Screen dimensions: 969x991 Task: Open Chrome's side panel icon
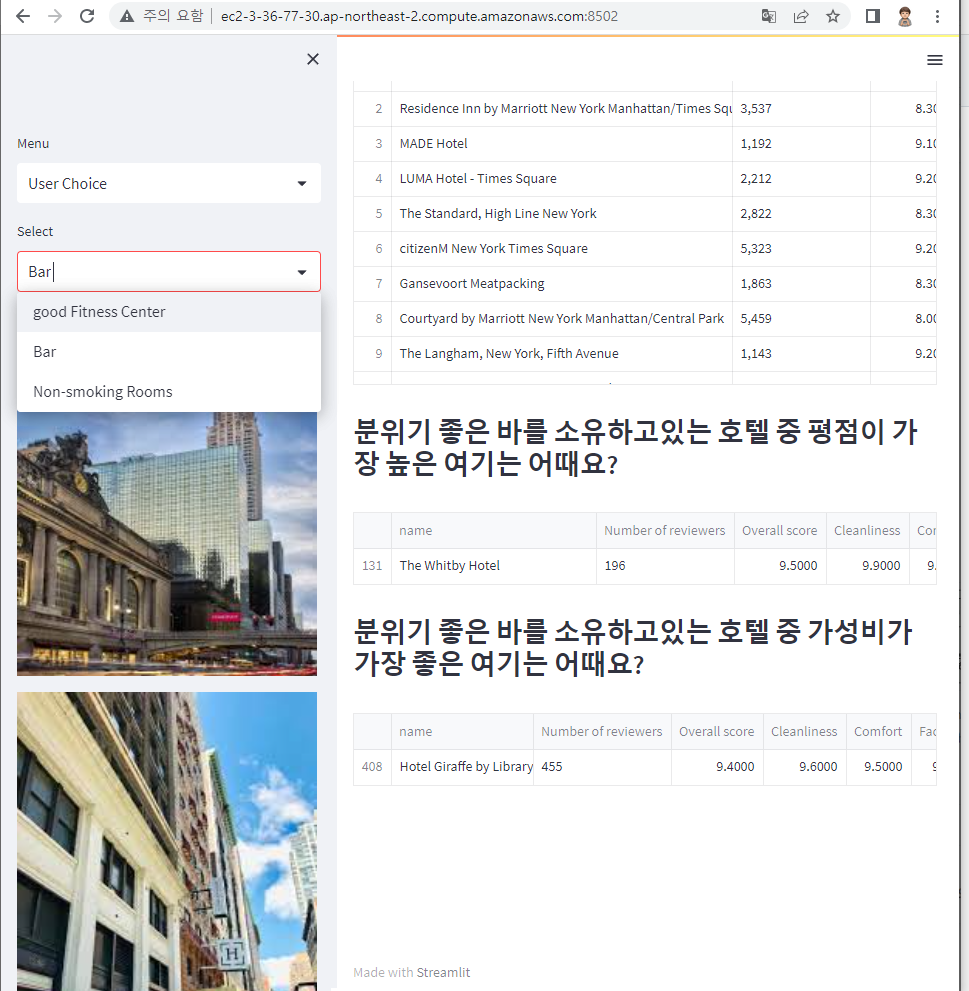pyautogui.click(x=871, y=16)
